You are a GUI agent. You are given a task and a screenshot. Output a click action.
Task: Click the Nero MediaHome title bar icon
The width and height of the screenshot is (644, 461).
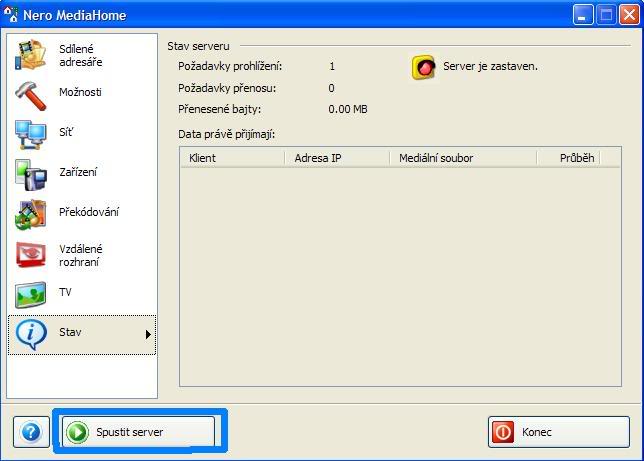13,15
